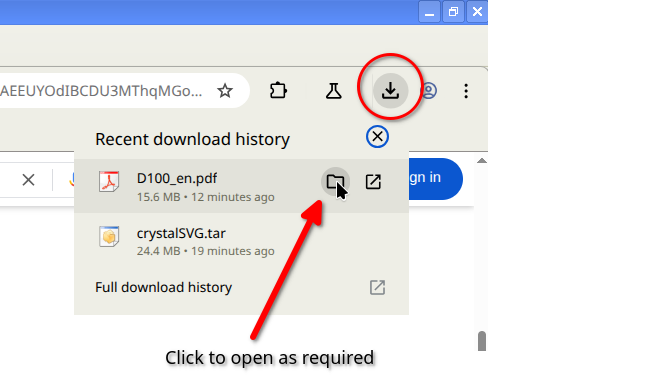Click the Sign in button
The image size is (664, 375).
tap(436, 179)
